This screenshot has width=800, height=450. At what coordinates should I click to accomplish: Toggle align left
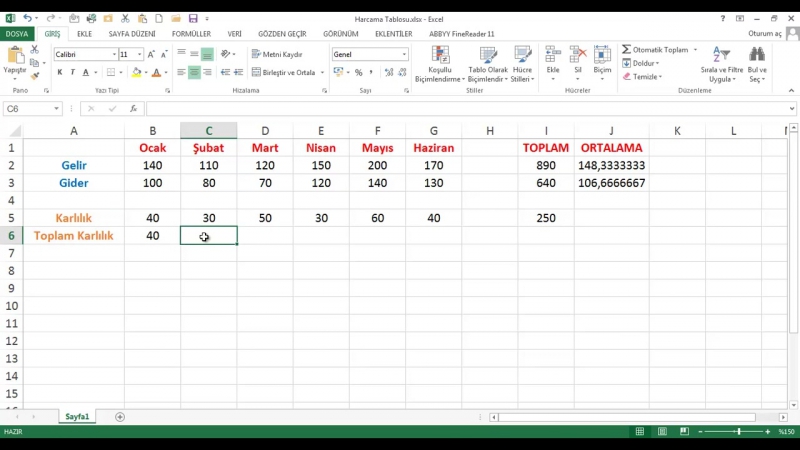point(181,72)
